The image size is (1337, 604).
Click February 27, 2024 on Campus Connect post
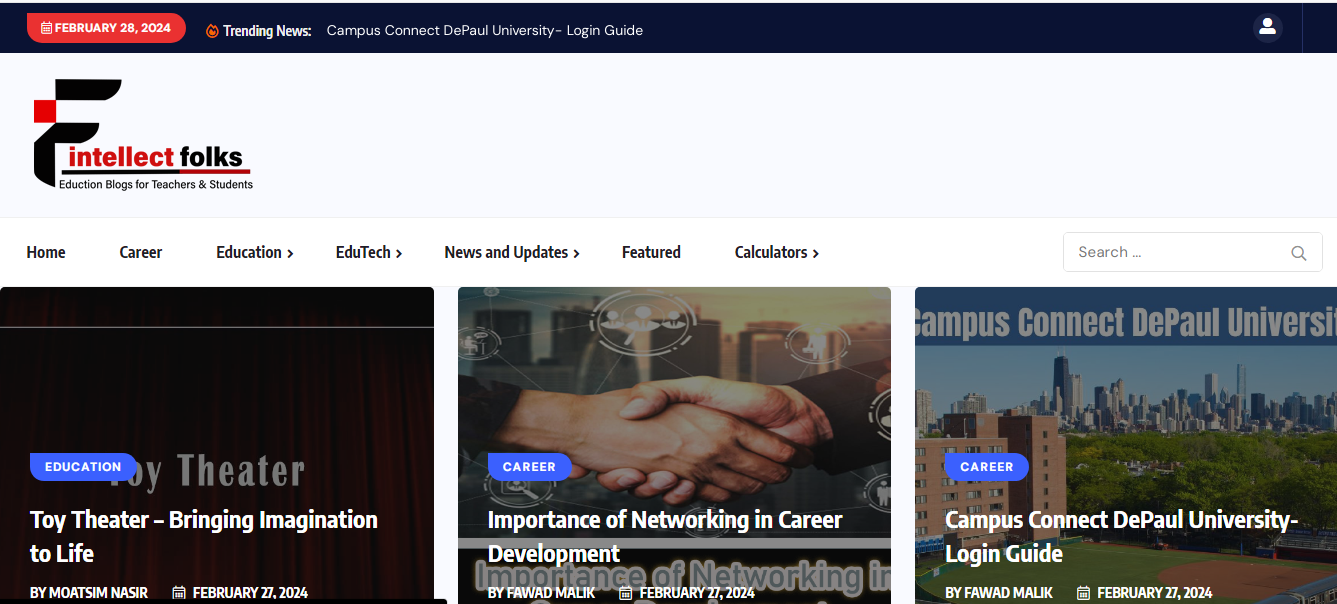tap(1154, 593)
